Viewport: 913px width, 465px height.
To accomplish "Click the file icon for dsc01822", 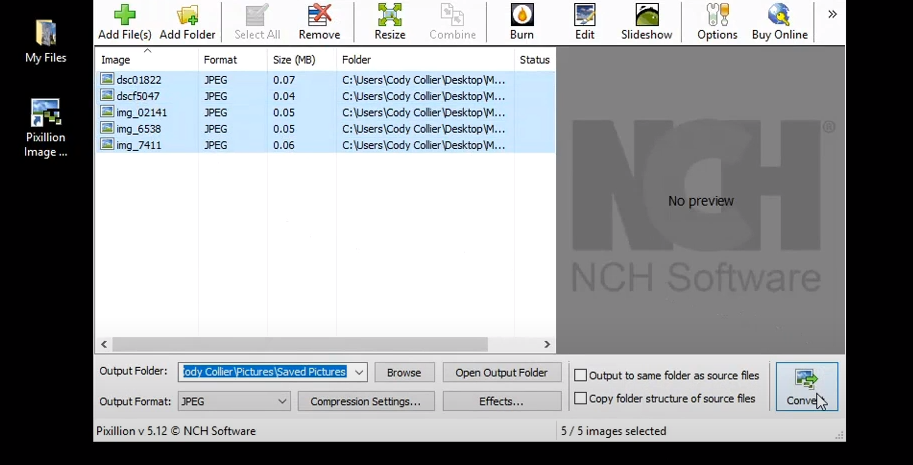I will pyautogui.click(x=107, y=79).
